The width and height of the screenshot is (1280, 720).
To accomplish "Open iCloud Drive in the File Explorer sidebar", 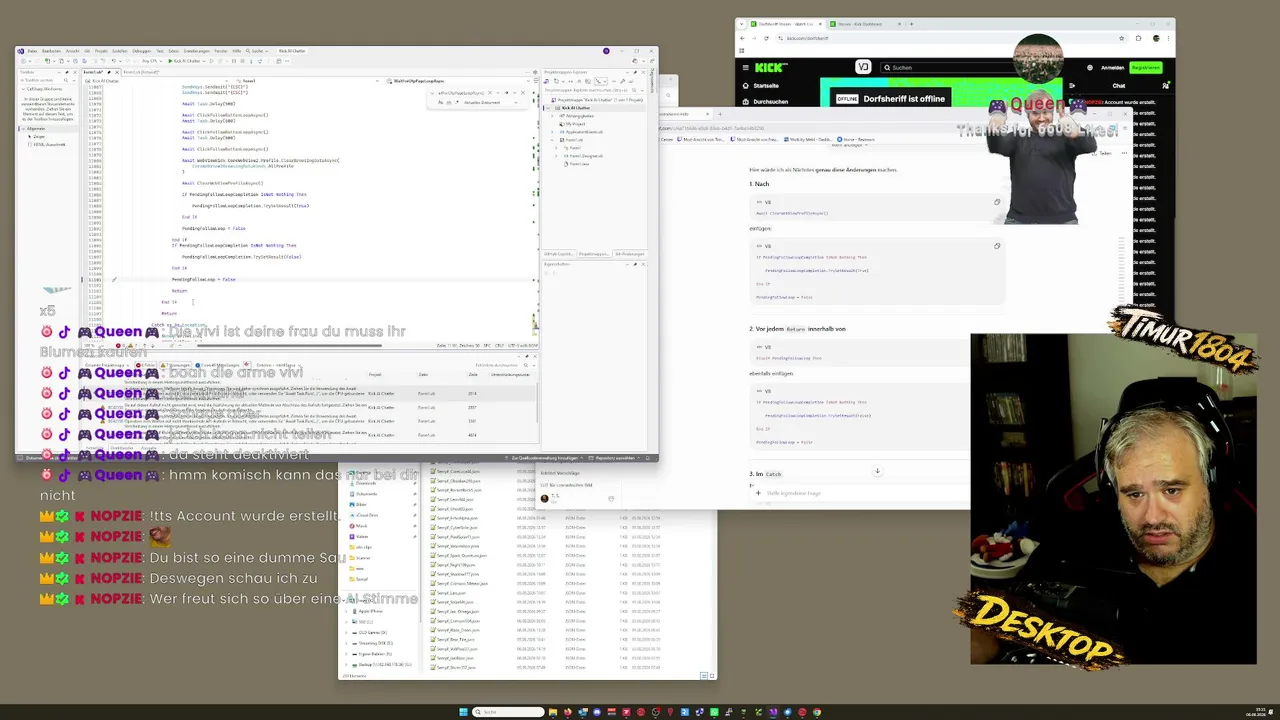I will coord(367,515).
